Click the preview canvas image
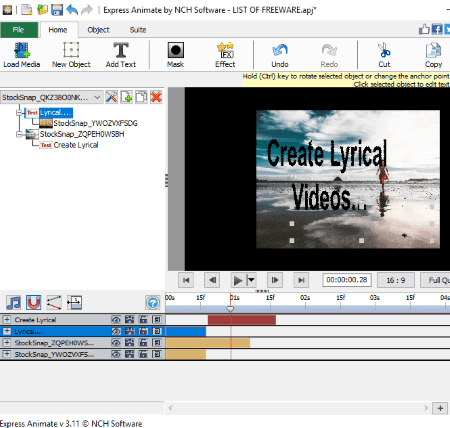450x428 pixels. (348, 179)
